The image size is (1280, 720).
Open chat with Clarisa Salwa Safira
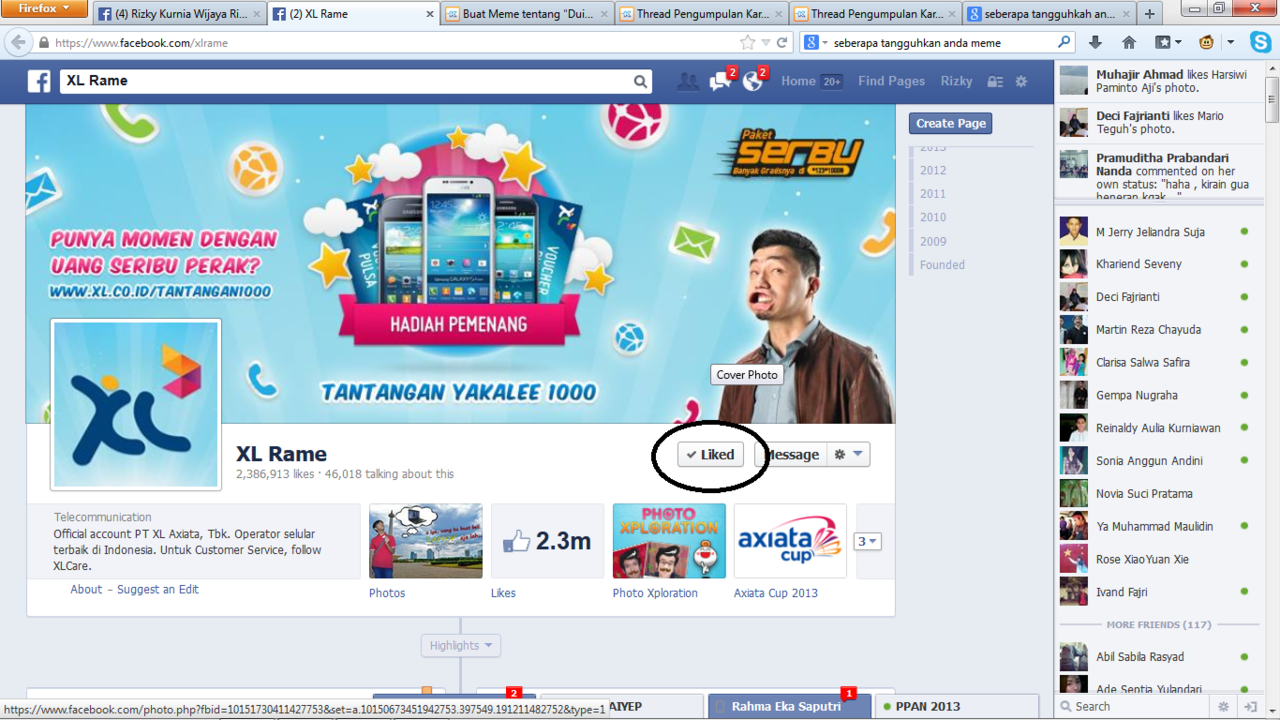click(x=1154, y=362)
